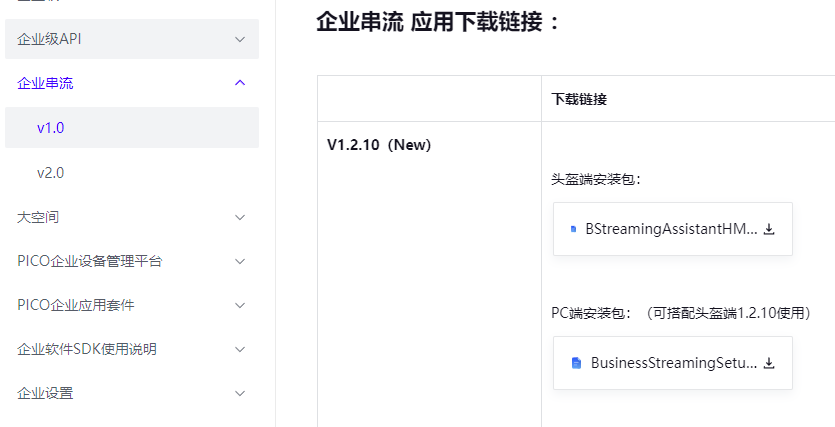
Task: Expand the 企业软件SDK使用说明 chevron
Action: coord(240,349)
